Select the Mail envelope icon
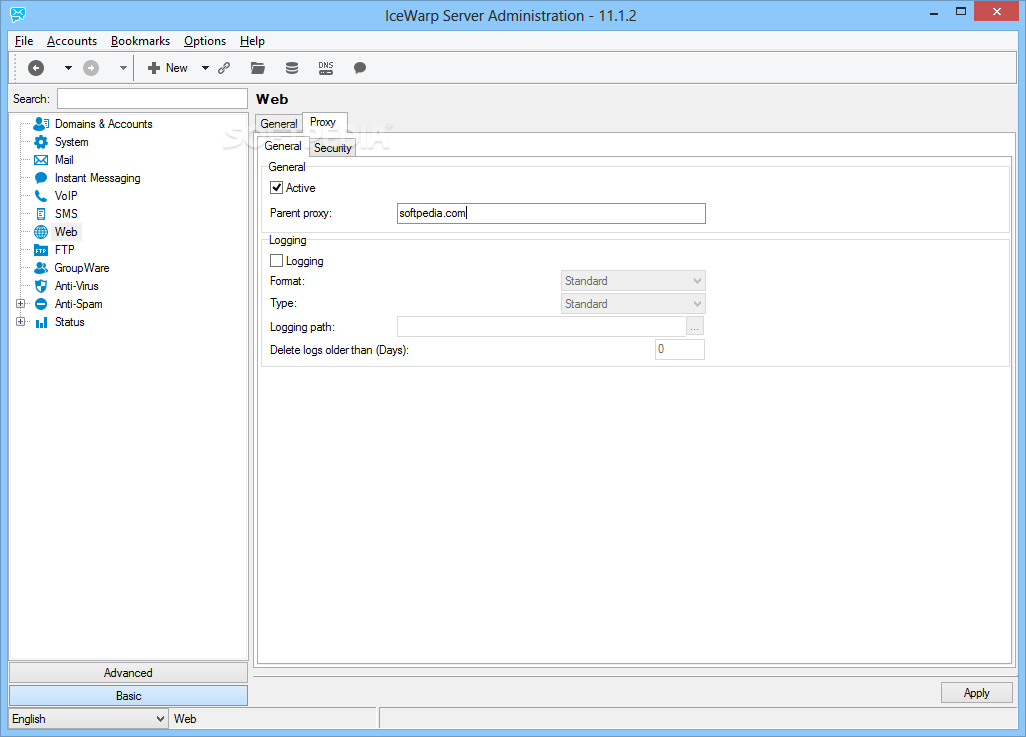 (x=41, y=160)
